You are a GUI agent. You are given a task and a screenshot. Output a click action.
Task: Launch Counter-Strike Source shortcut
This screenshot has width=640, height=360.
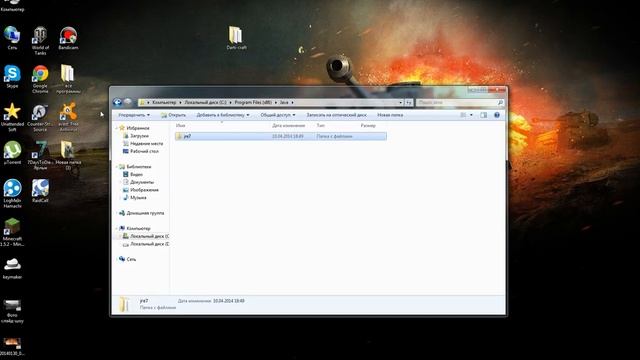[x=40, y=117]
